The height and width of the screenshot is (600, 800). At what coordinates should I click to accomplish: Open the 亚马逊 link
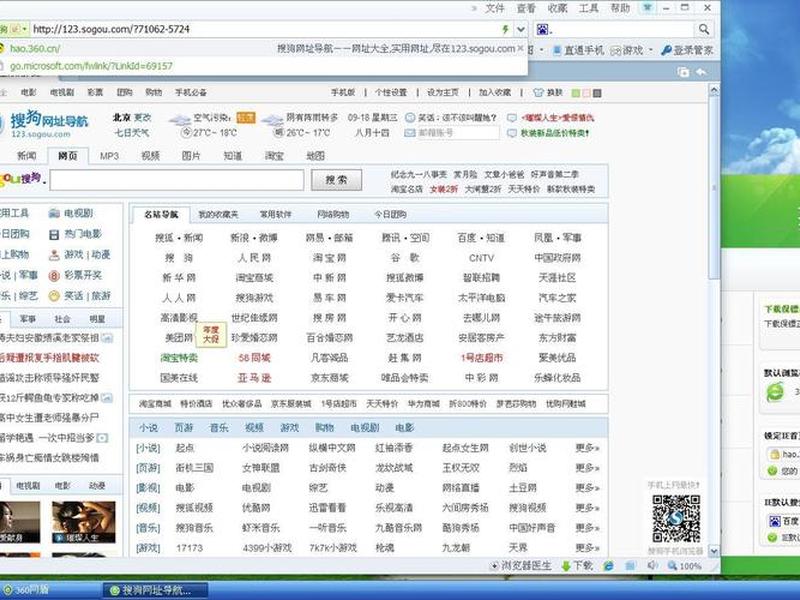pyautogui.click(x=254, y=378)
